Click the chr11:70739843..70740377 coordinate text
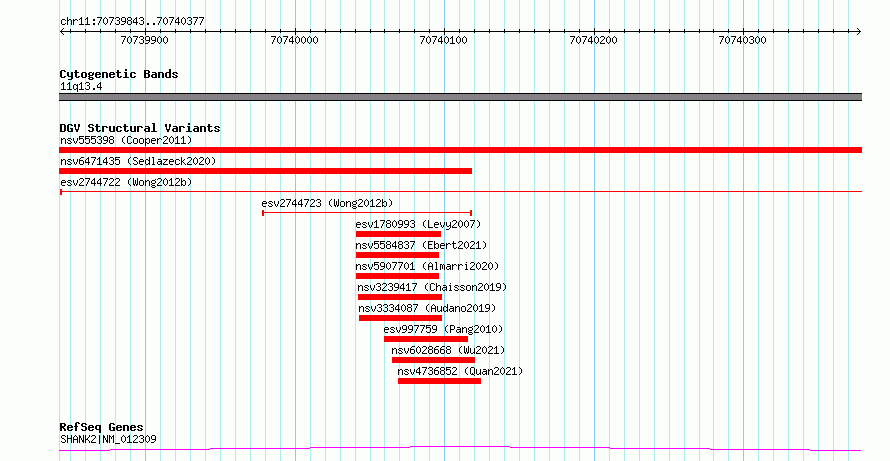Screen dimensions: 890x461 [132, 22]
